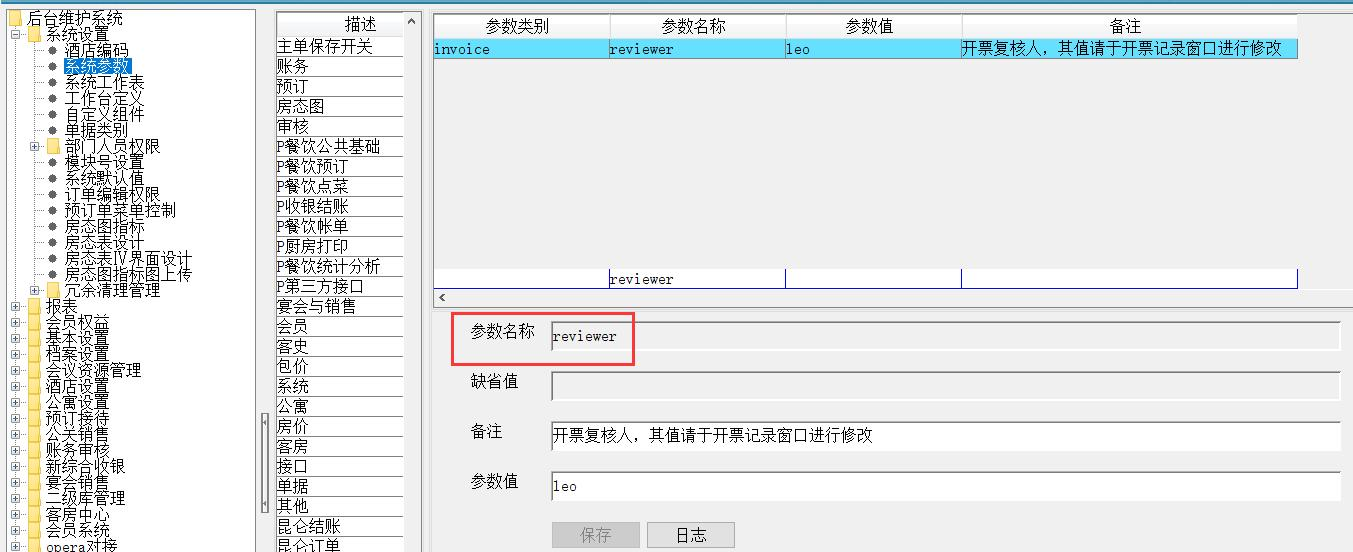The image size is (1353, 552).
Task: Expand the 公关销售 tree node
Action: pos(15,435)
